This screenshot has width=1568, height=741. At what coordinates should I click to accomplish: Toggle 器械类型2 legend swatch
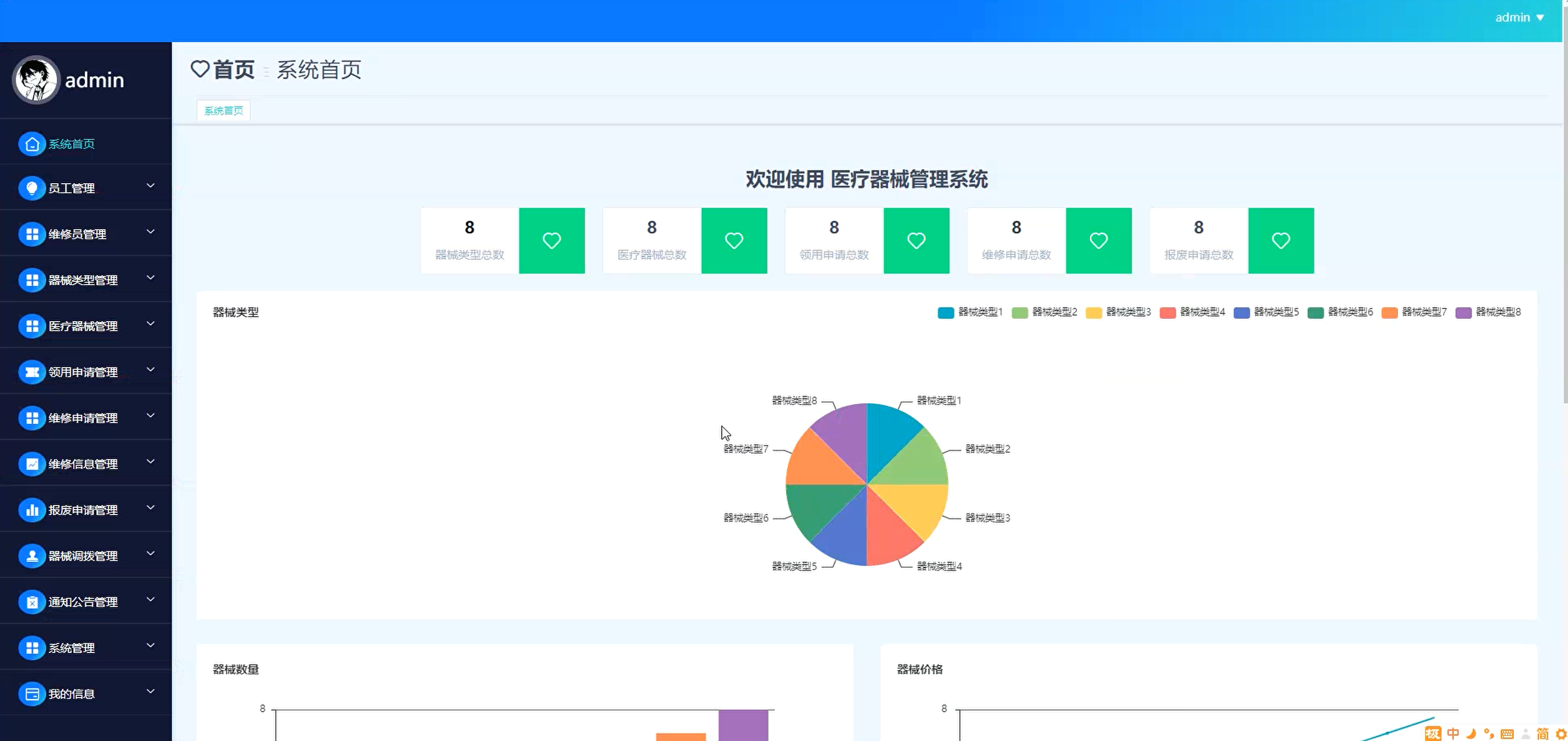point(1019,313)
